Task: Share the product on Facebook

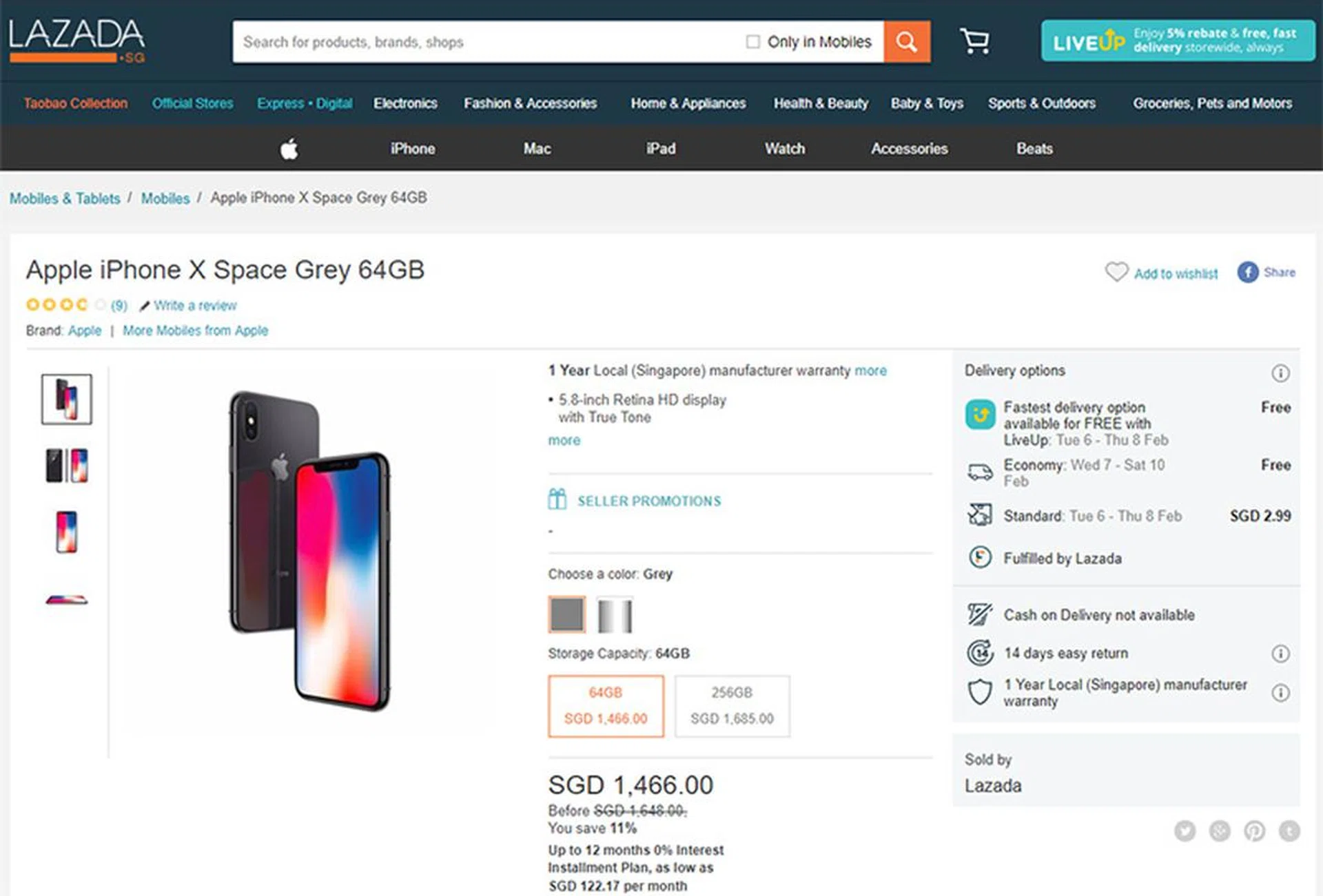Action: [x=1247, y=273]
